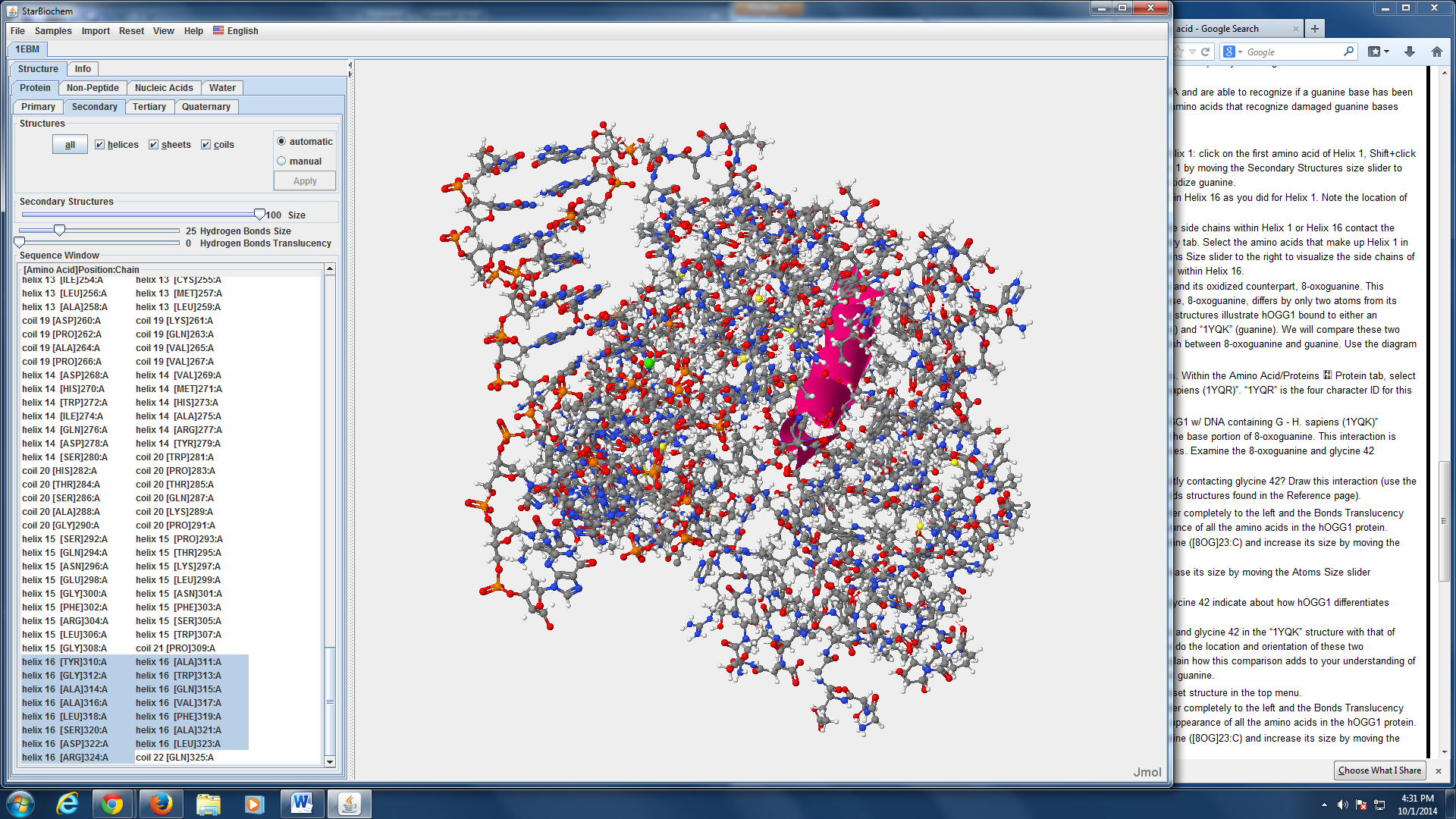Uncheck the sheets checkbox
The height and width of the screenshot is (819, 1456).
point(153,145)
